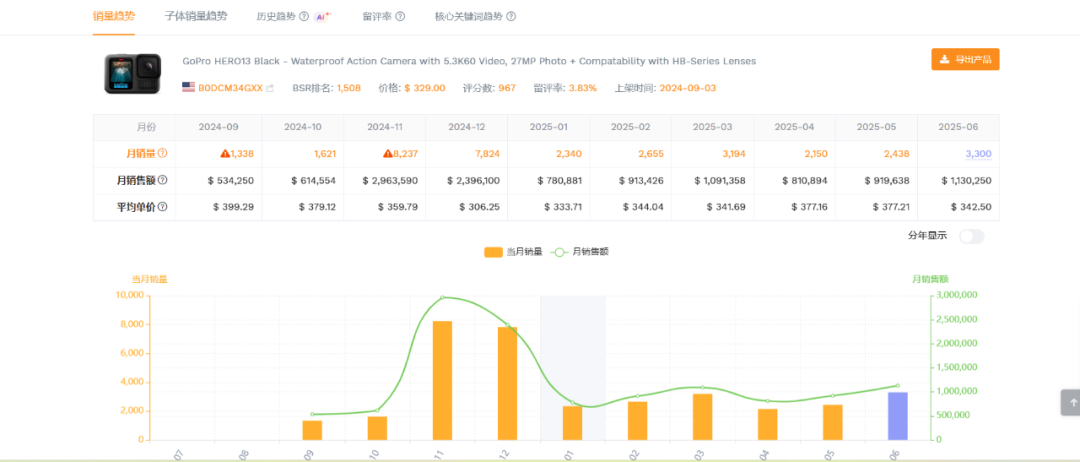The width and height of the screenshot is (1080, 462).
Task: Click the December sales bar in chart
Action: 508,384
